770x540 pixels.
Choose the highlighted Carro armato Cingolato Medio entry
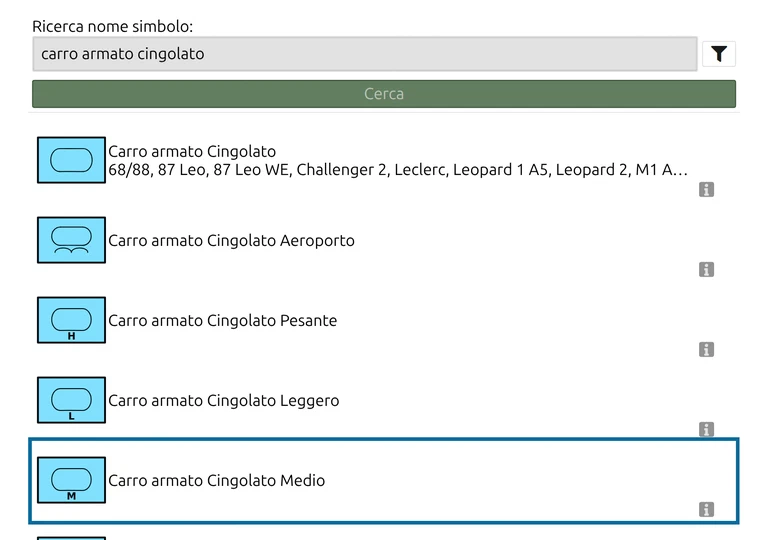point(384,481)
